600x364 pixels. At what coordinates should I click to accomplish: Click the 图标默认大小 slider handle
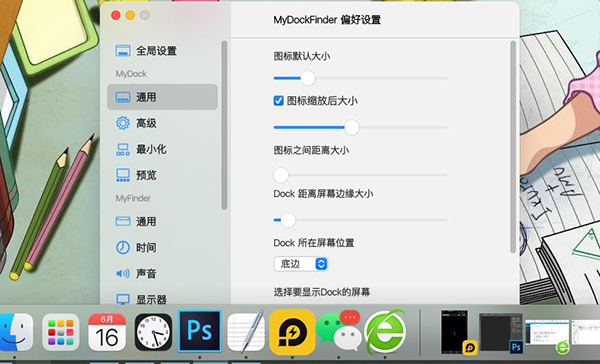(x=307, y=78)
